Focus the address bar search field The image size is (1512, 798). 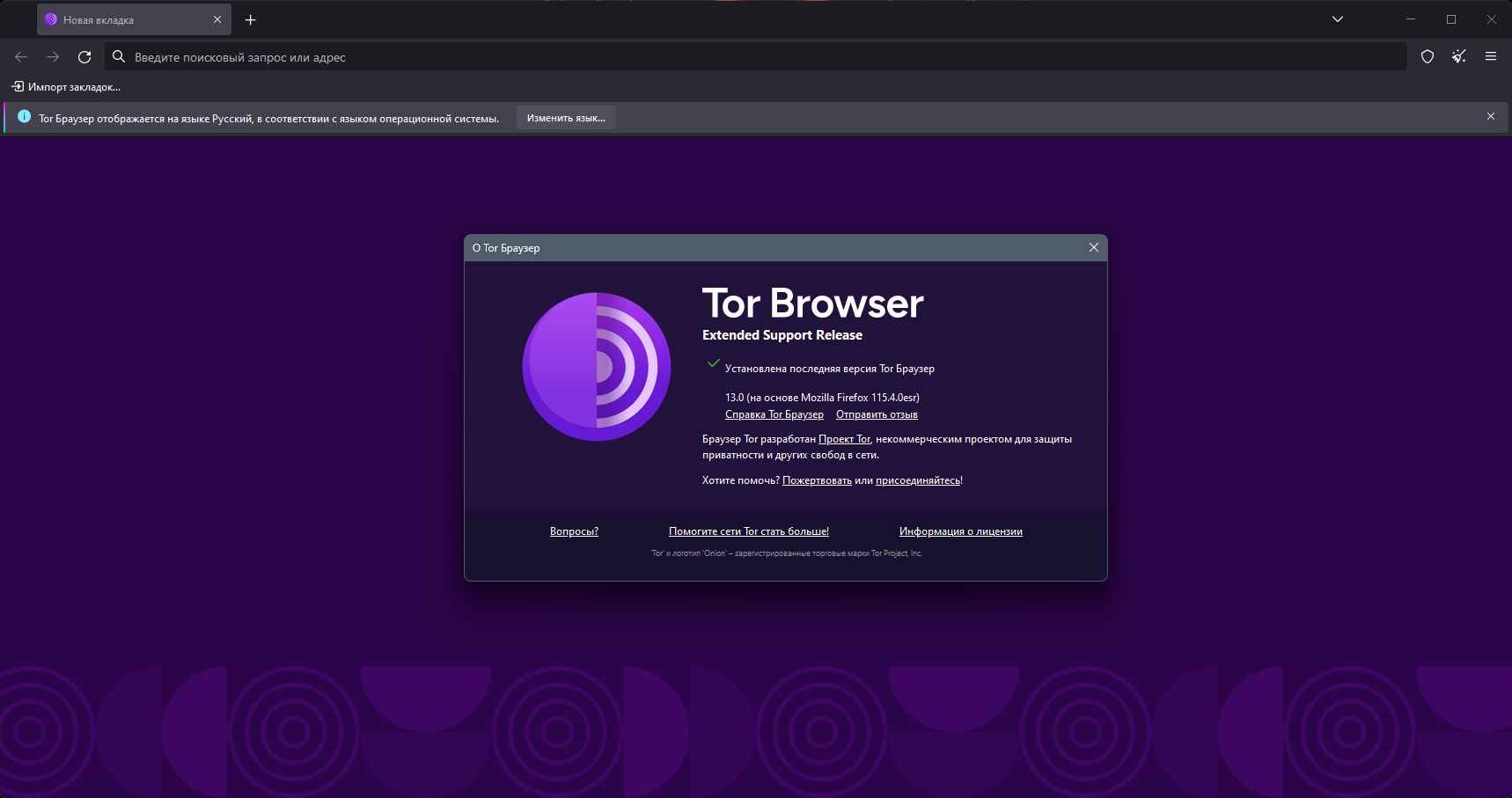756,57
